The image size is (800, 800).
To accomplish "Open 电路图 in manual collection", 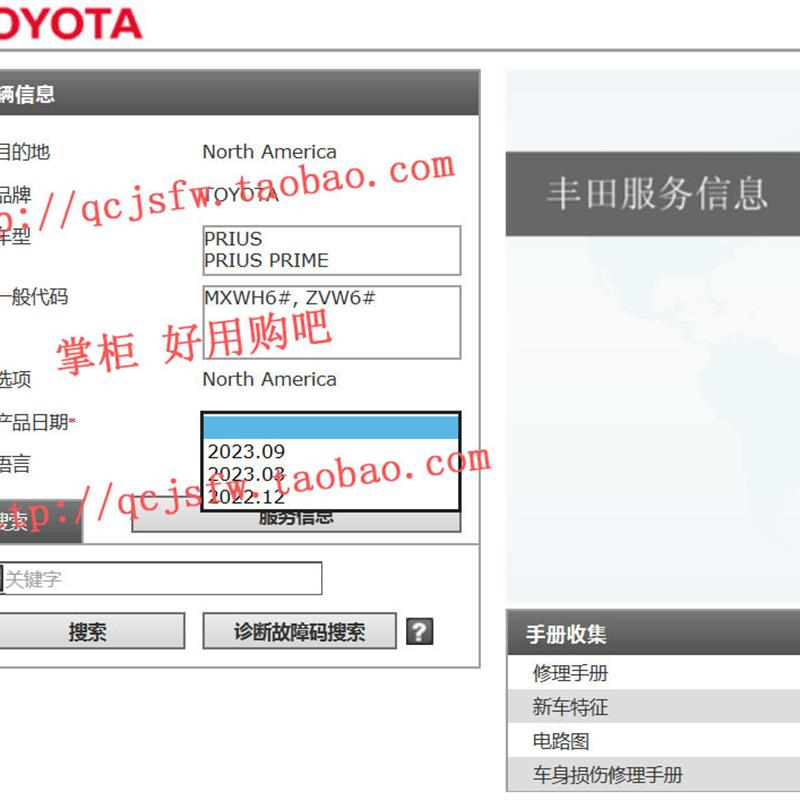I will coord(654,740).
